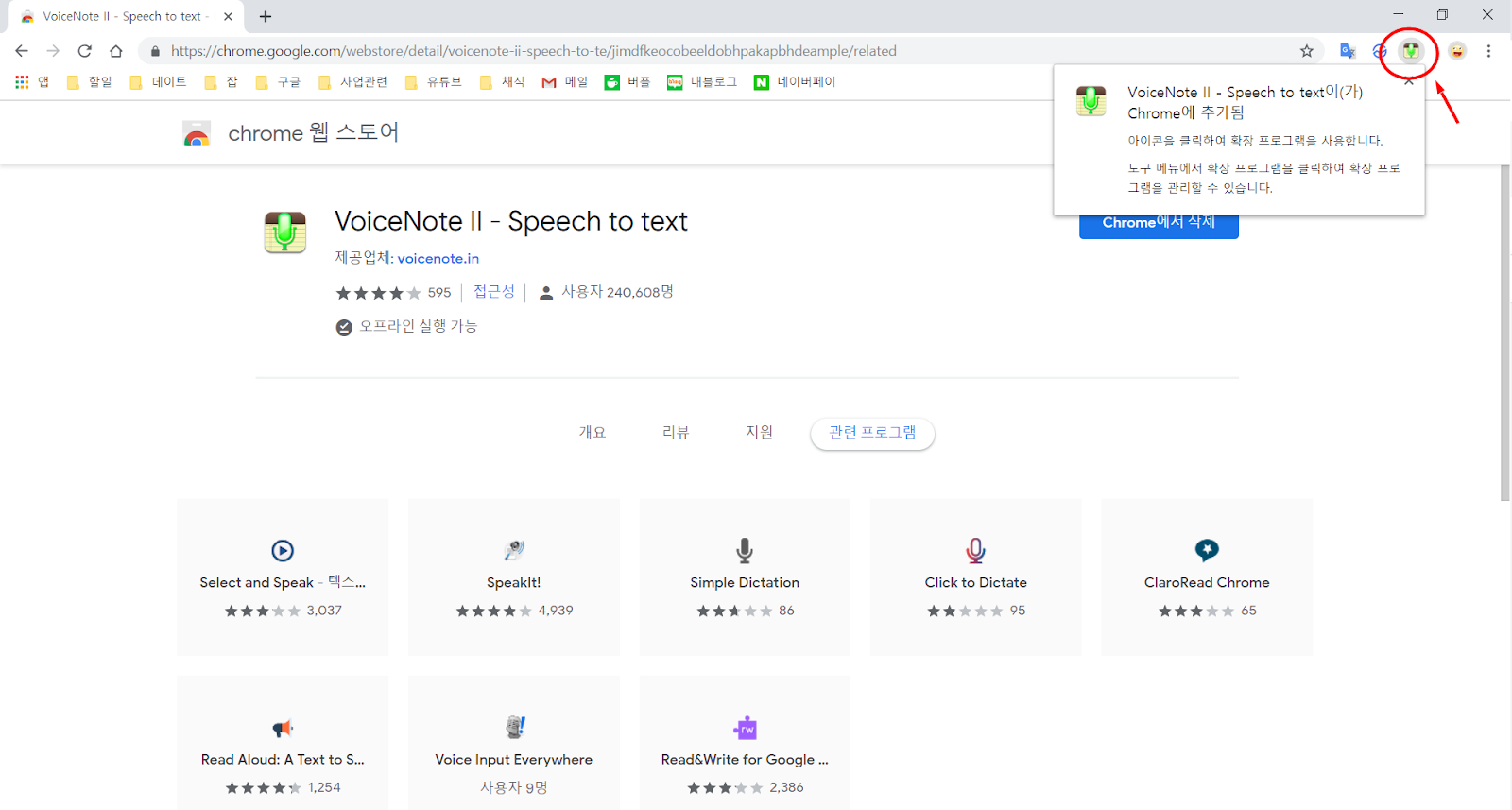The image size is (1512, 810).
Task: Click the VoiceNote II app icon on page
Action: 285,232
